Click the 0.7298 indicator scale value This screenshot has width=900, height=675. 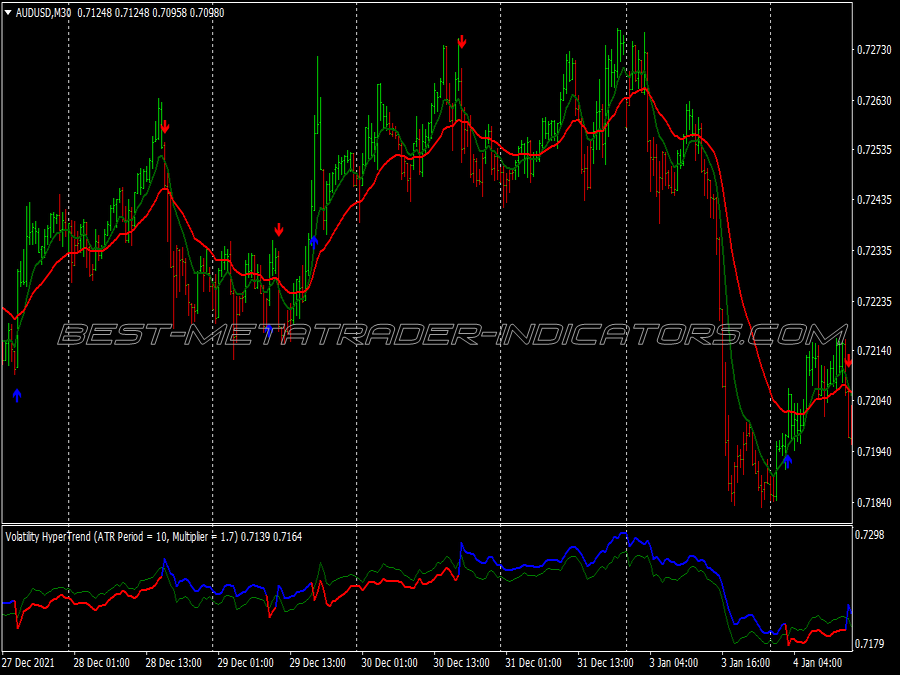870,535
